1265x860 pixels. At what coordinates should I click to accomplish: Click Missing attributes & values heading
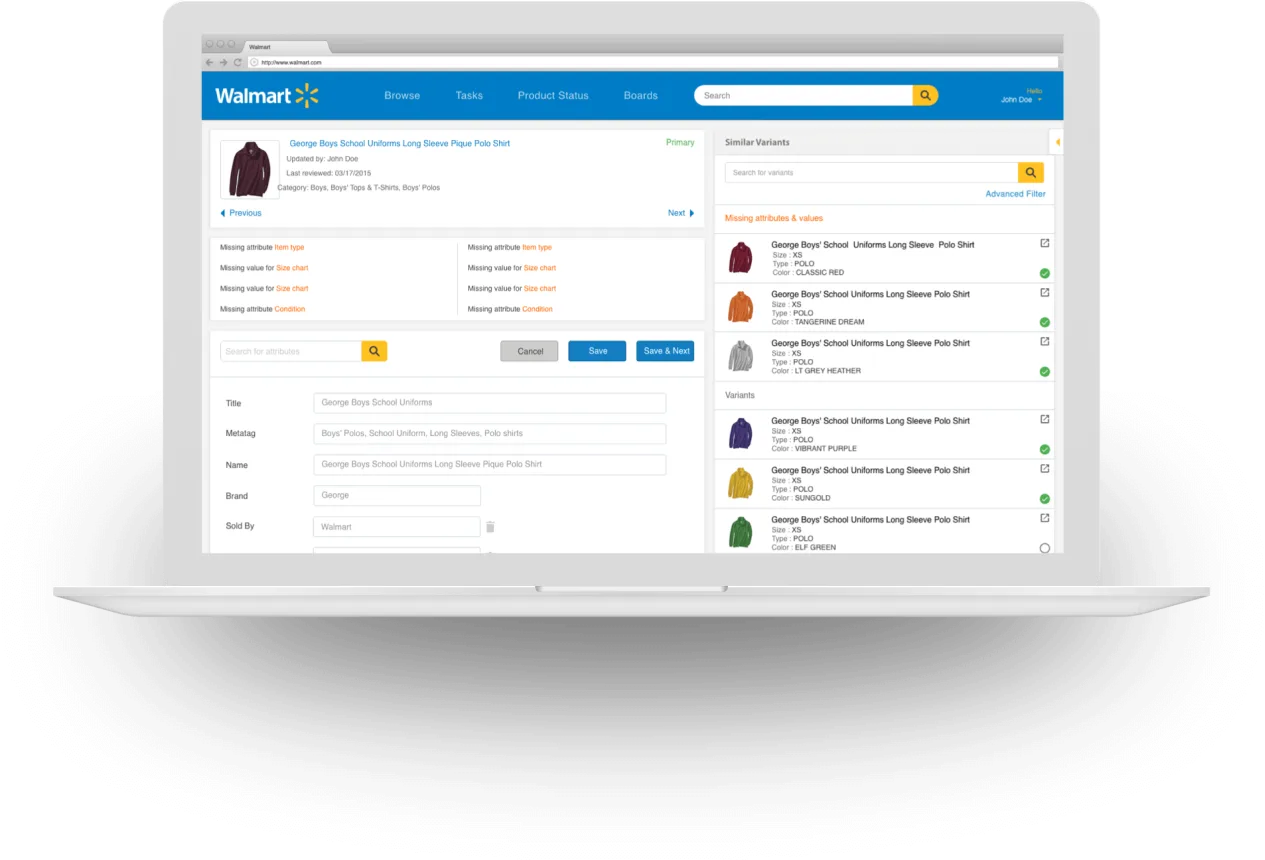click(774, 218)
